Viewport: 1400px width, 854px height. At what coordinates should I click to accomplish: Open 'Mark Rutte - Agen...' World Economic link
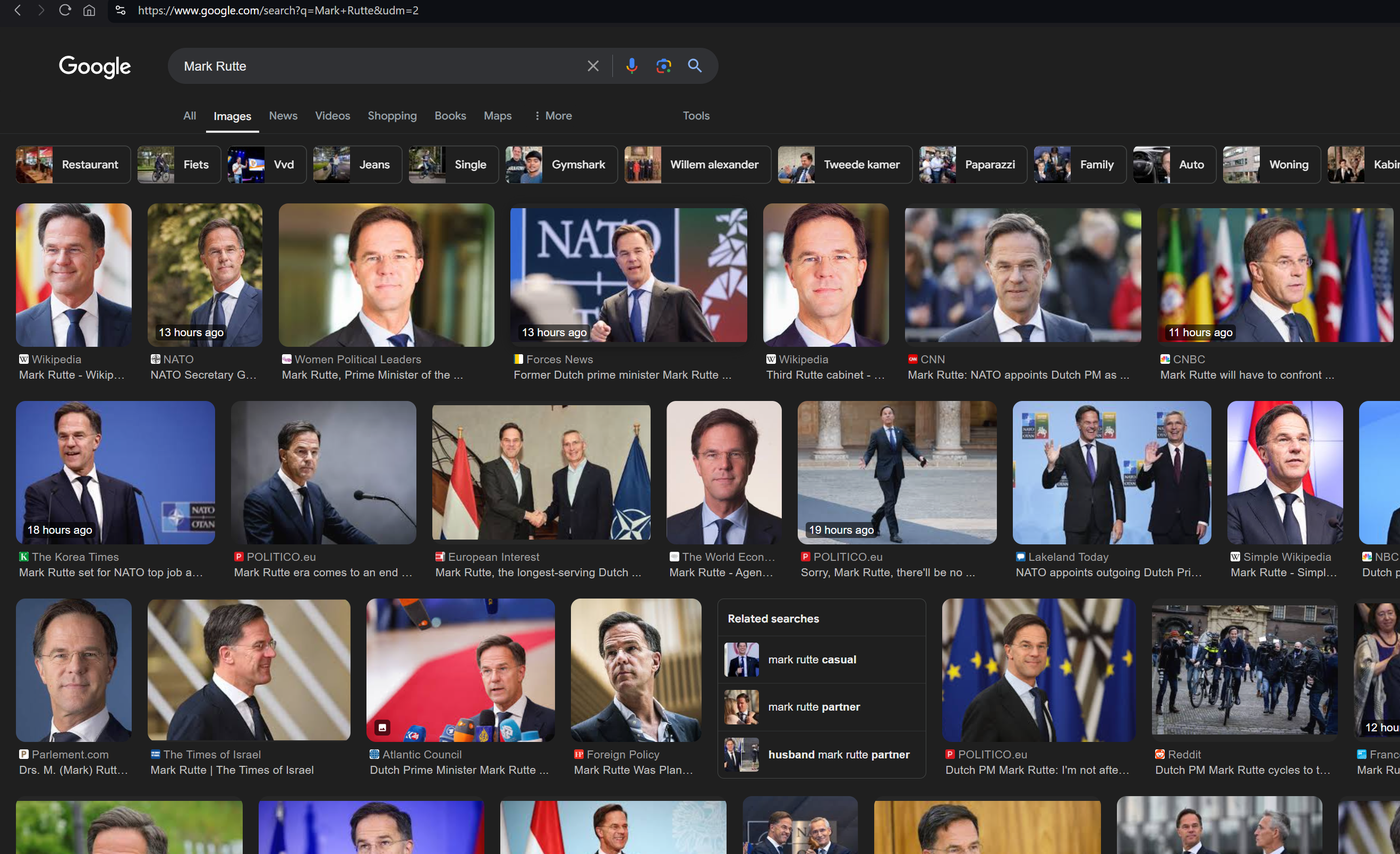click(721, 573)
